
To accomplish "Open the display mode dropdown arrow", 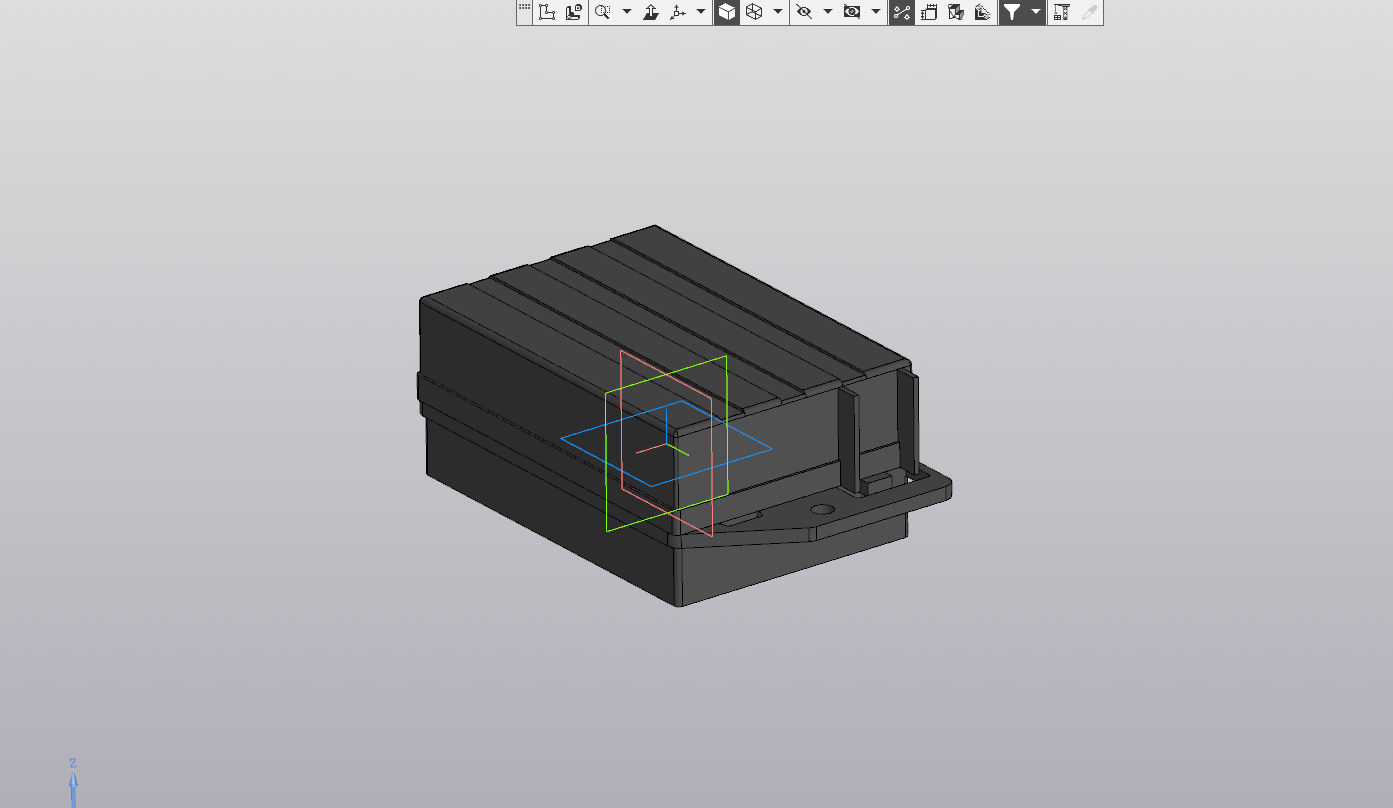I will [778, 12].
